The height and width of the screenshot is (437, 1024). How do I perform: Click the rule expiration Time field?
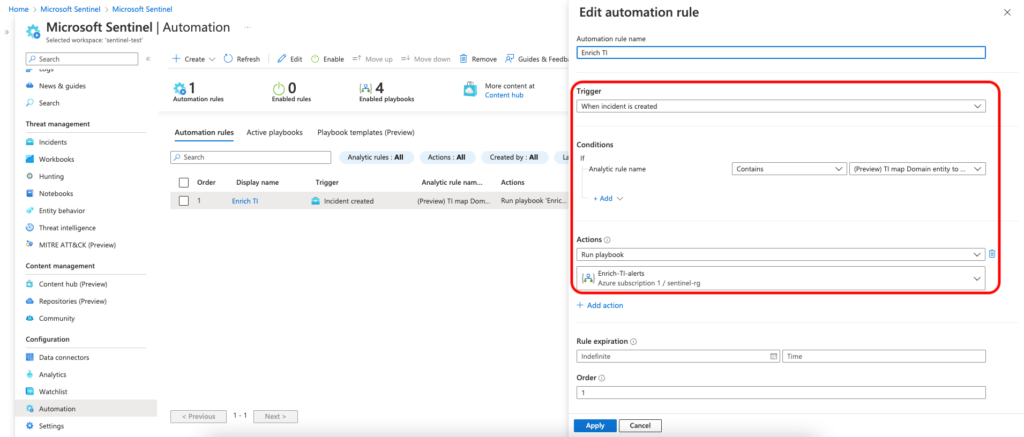point(884,357)
